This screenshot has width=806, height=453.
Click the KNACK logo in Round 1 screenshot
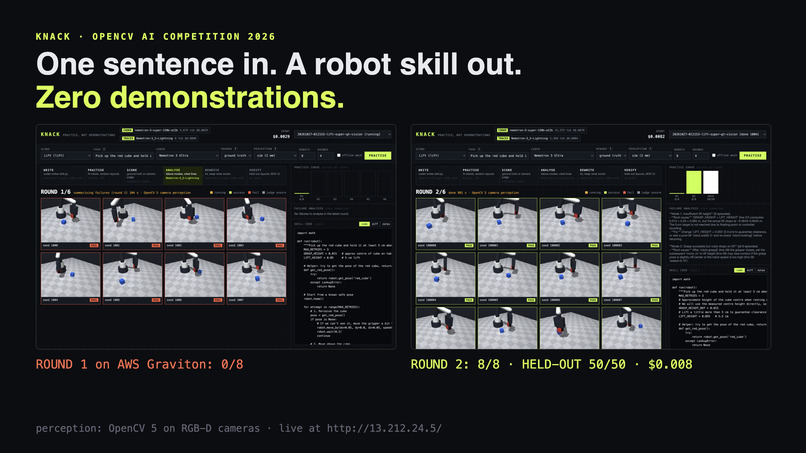click(50, 134)
